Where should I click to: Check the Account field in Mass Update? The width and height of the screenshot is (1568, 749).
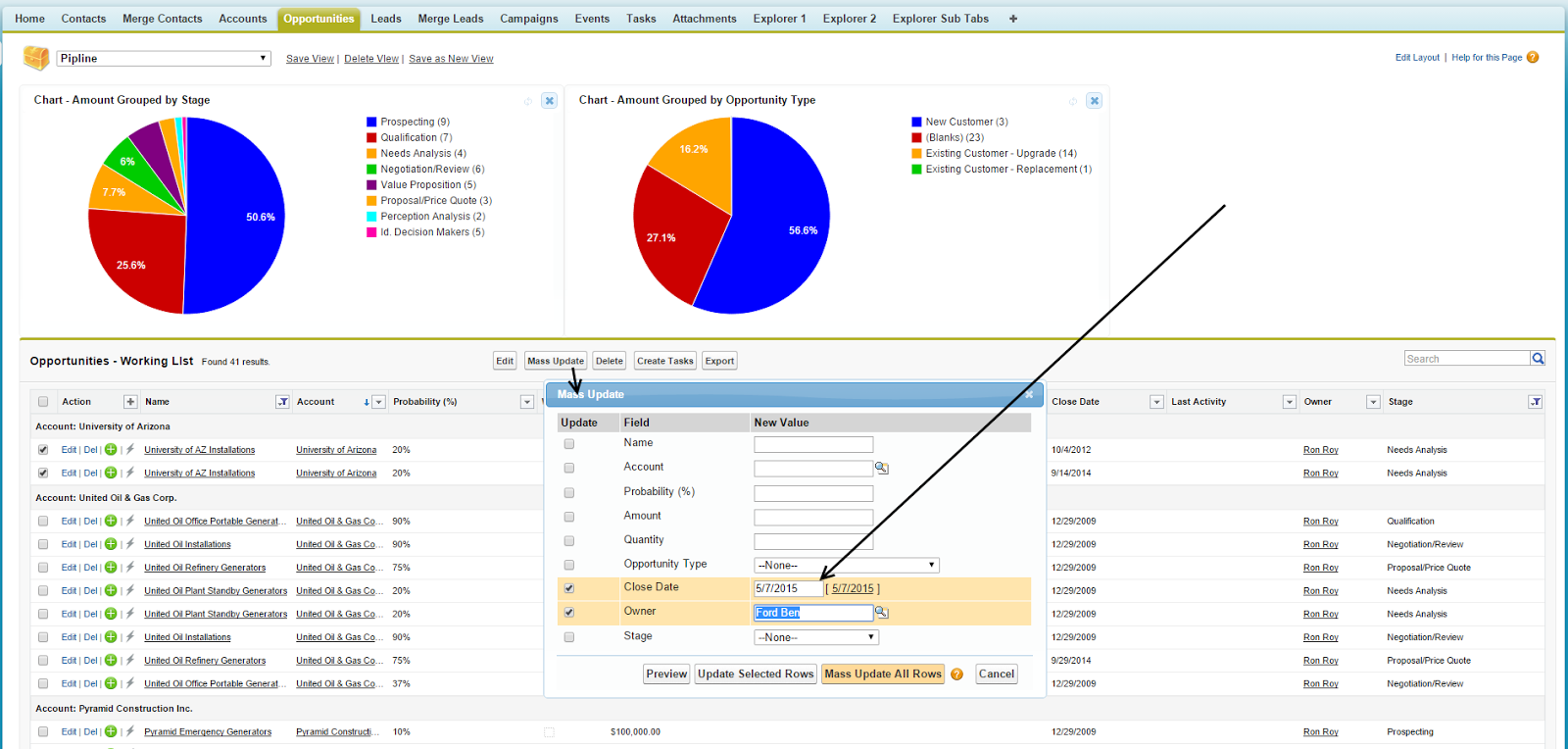(x=569, y=469)
